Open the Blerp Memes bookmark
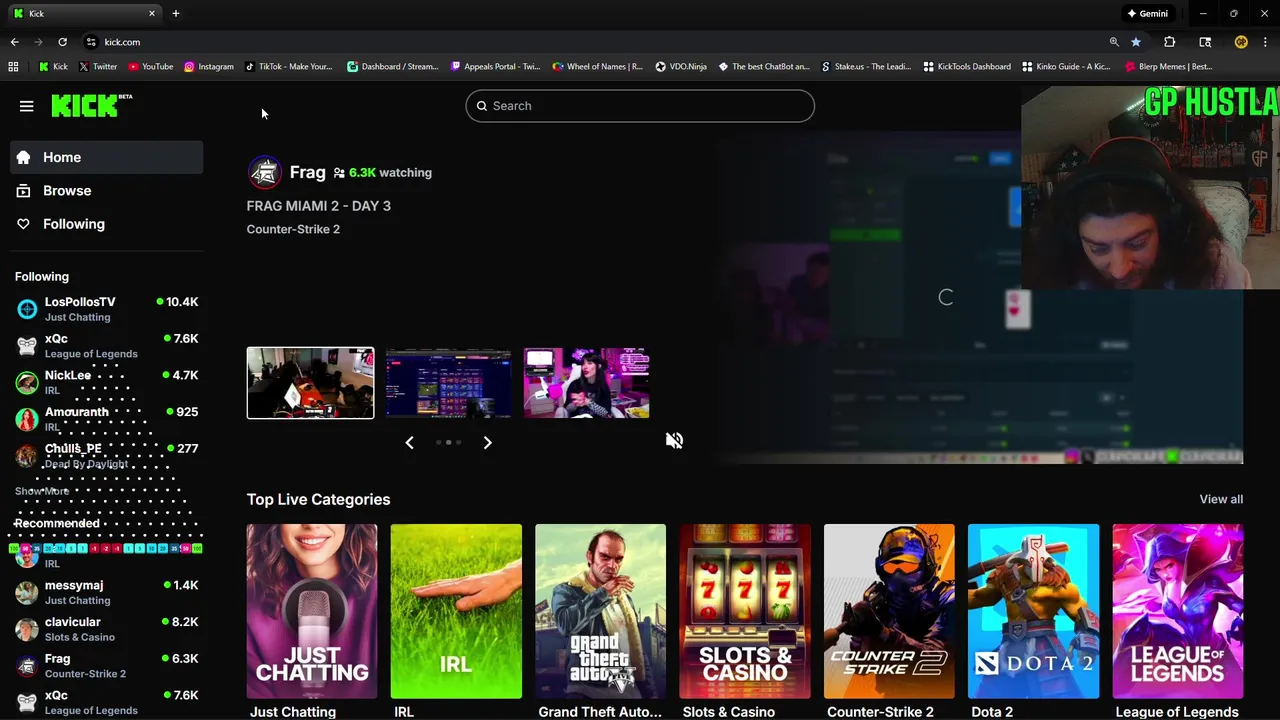1280x720 pixels. point(1168,67)
